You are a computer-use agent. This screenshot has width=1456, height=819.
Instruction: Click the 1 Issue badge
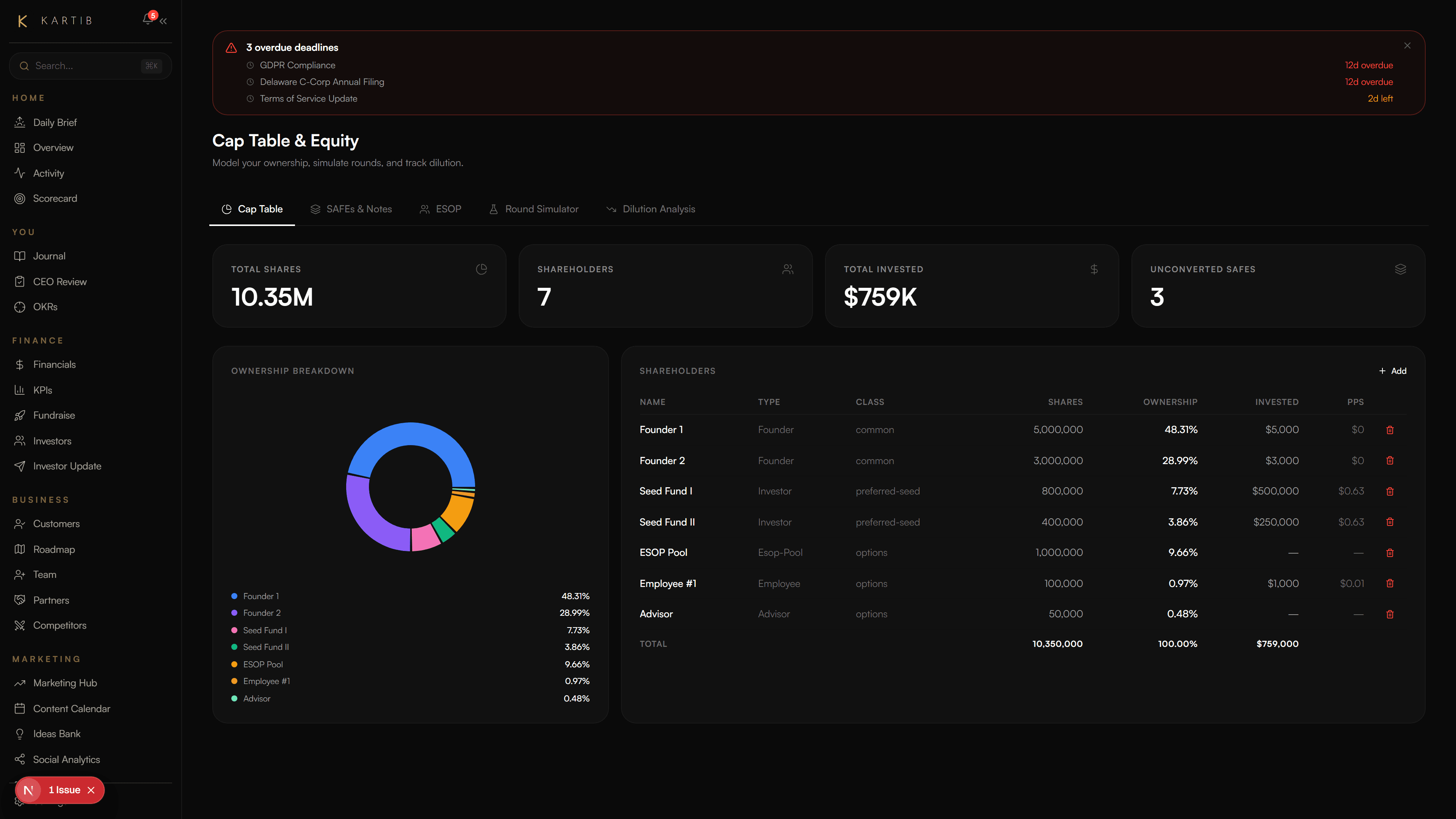pyautogui.click(x=64, y=790)
